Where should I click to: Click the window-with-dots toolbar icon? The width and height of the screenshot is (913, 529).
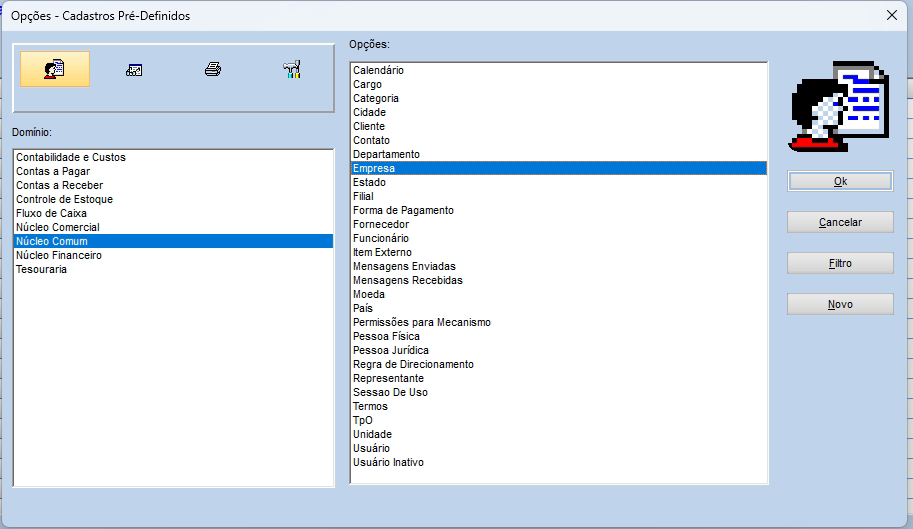click(x=134, y=70)
